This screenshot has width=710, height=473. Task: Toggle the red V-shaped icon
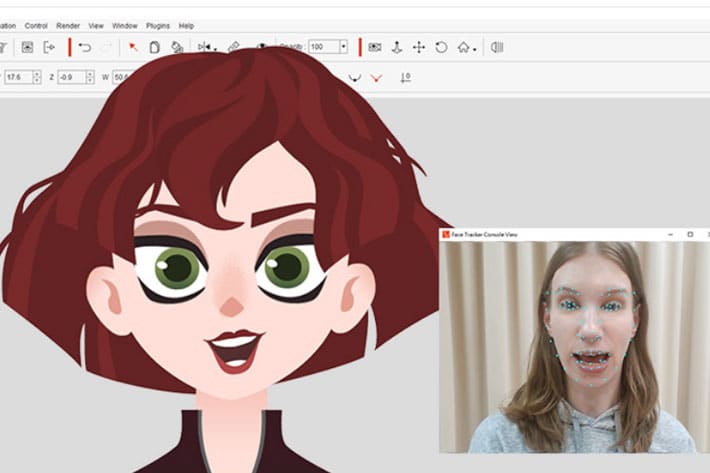(377, 77)
